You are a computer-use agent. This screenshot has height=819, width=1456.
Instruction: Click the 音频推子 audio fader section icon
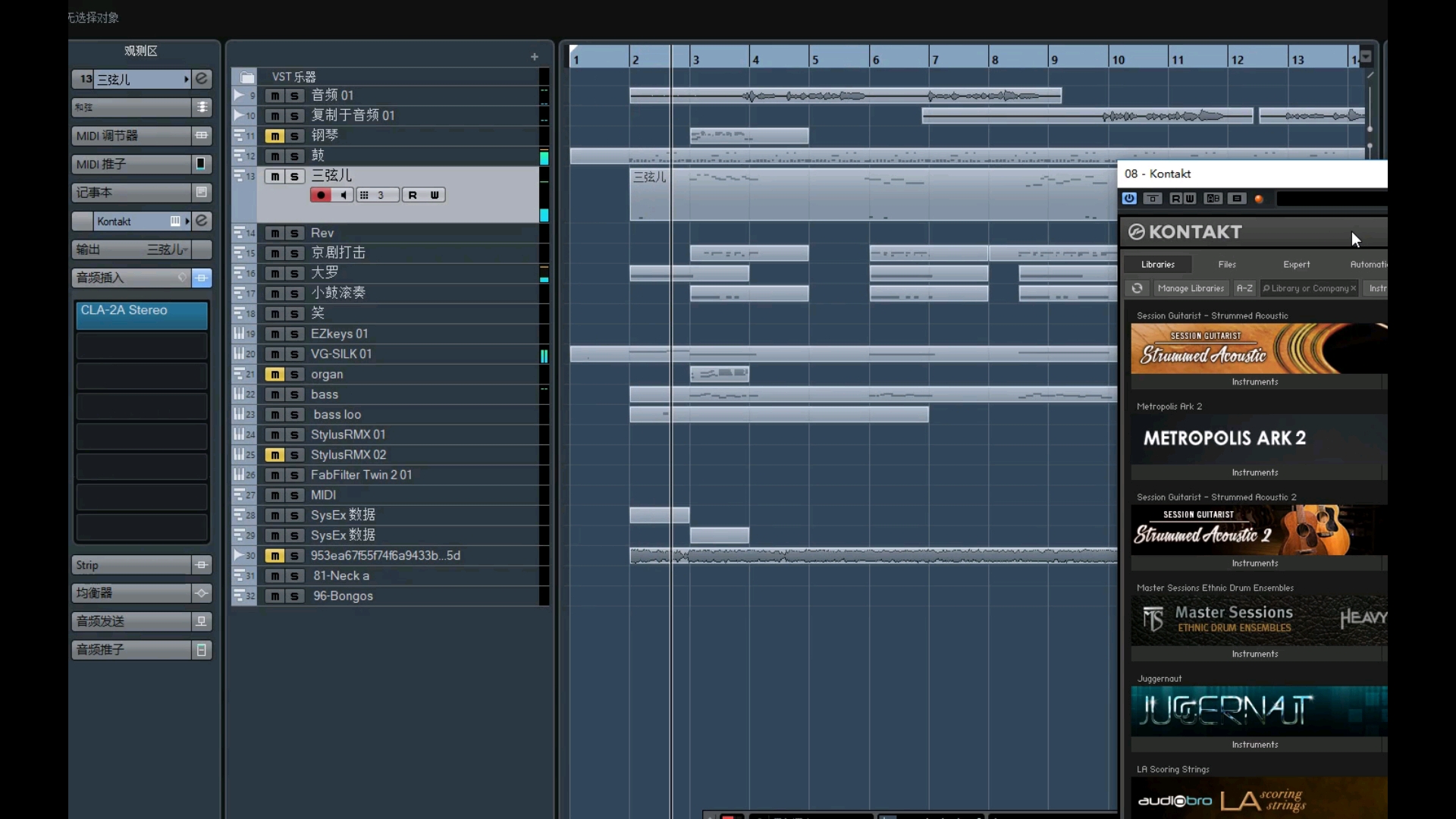(202, 650)
